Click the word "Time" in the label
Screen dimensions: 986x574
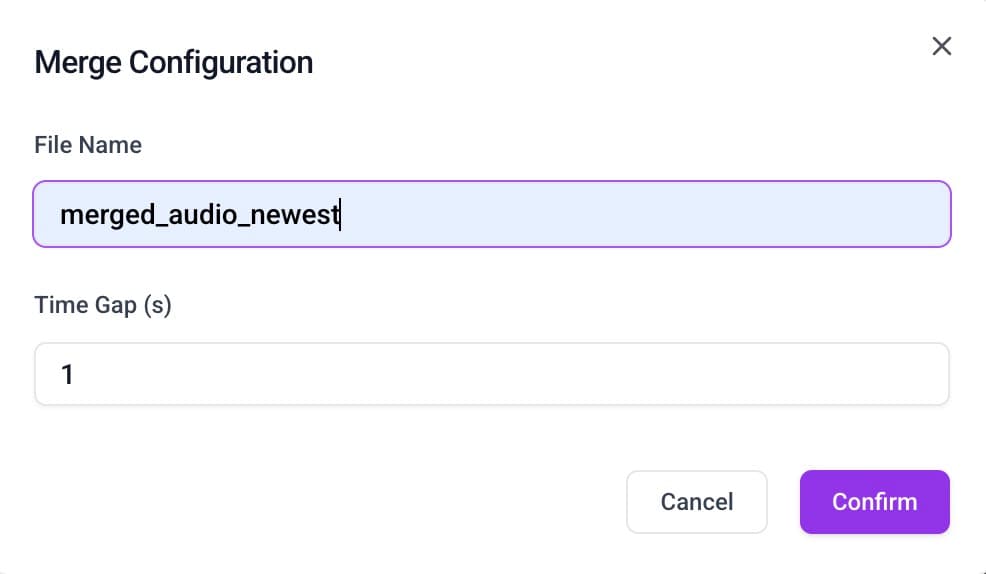(x=60, y=305)
